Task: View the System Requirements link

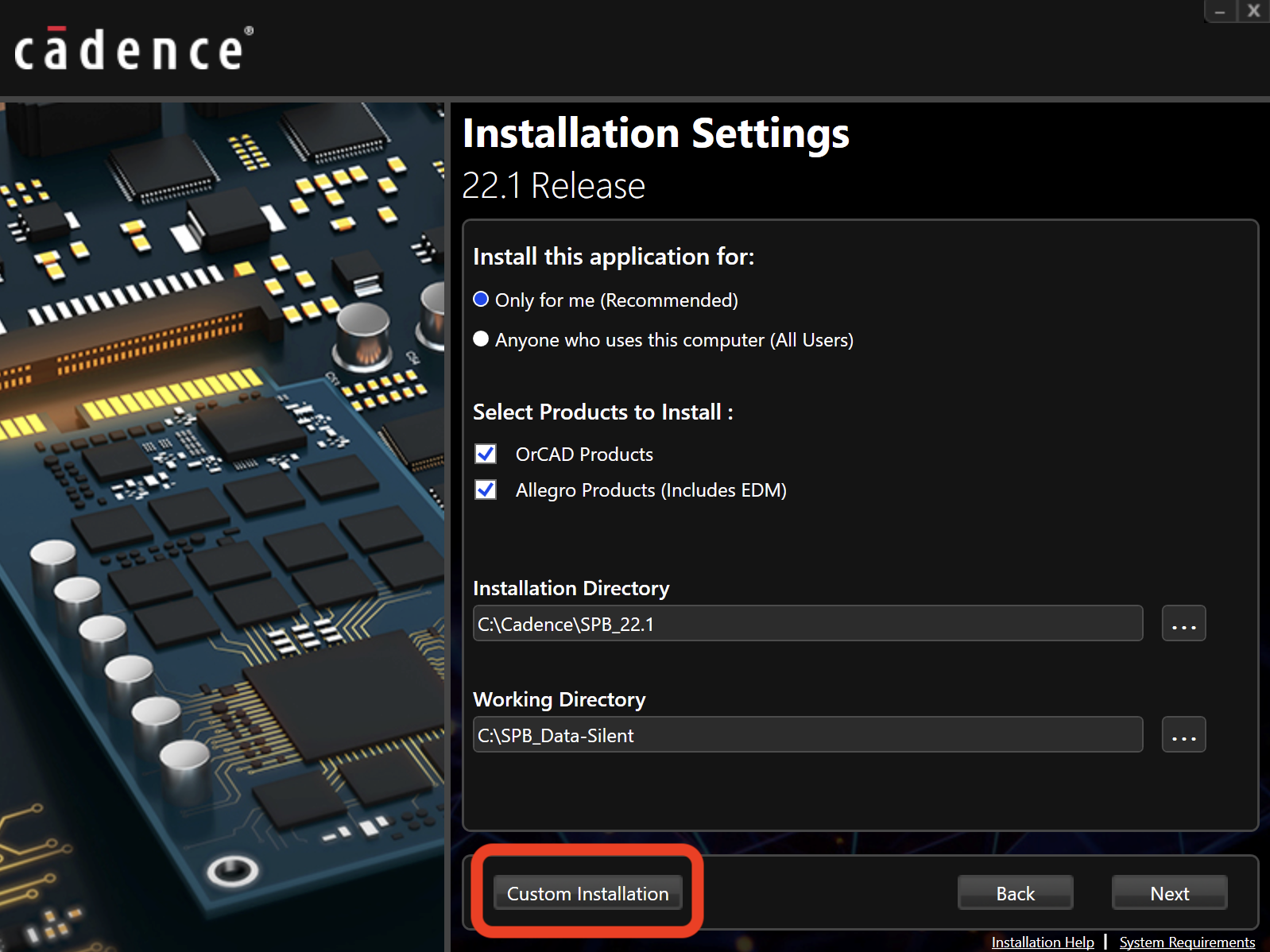Action: pos(1187,942)
